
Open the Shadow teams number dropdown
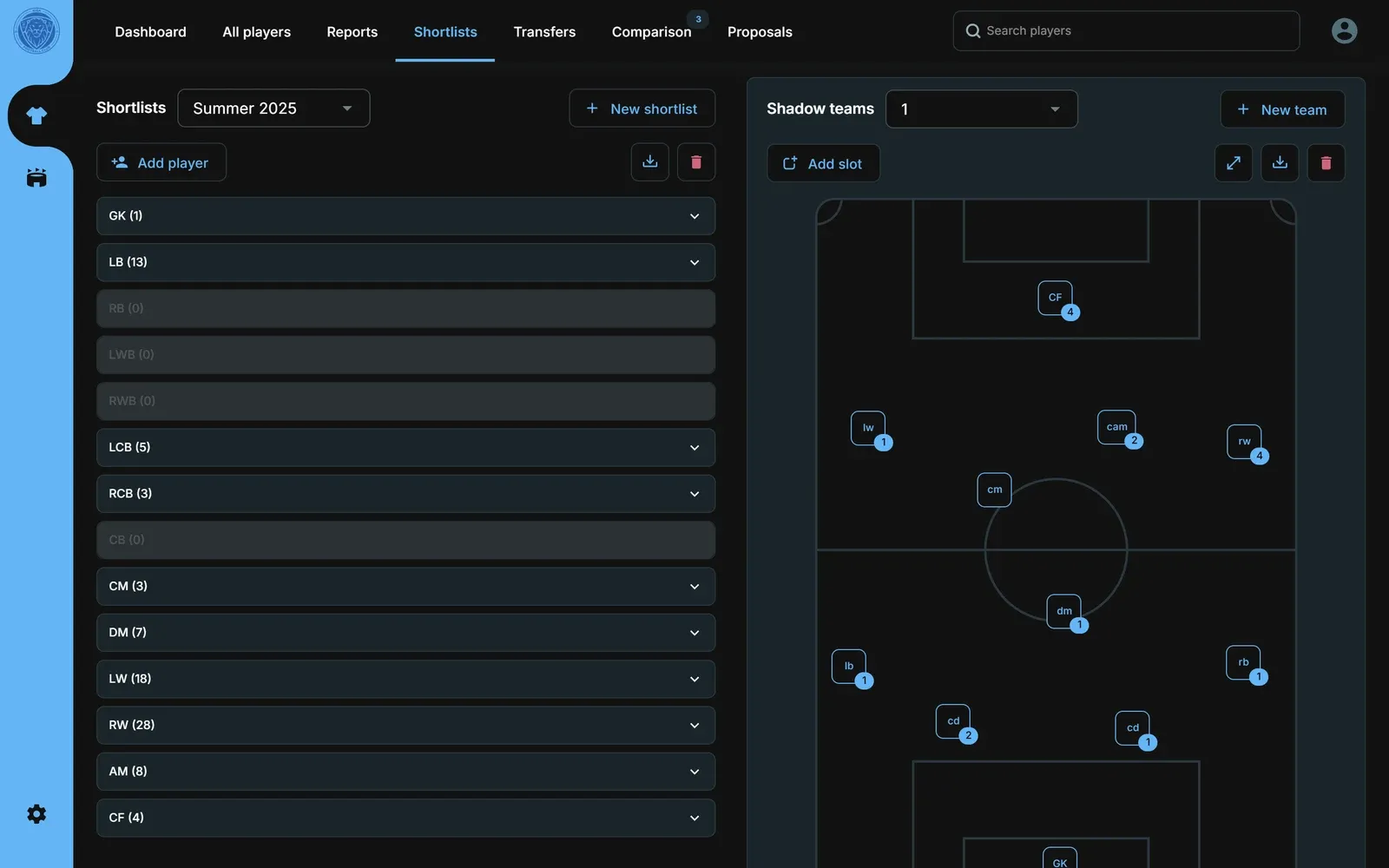[981, 109]
